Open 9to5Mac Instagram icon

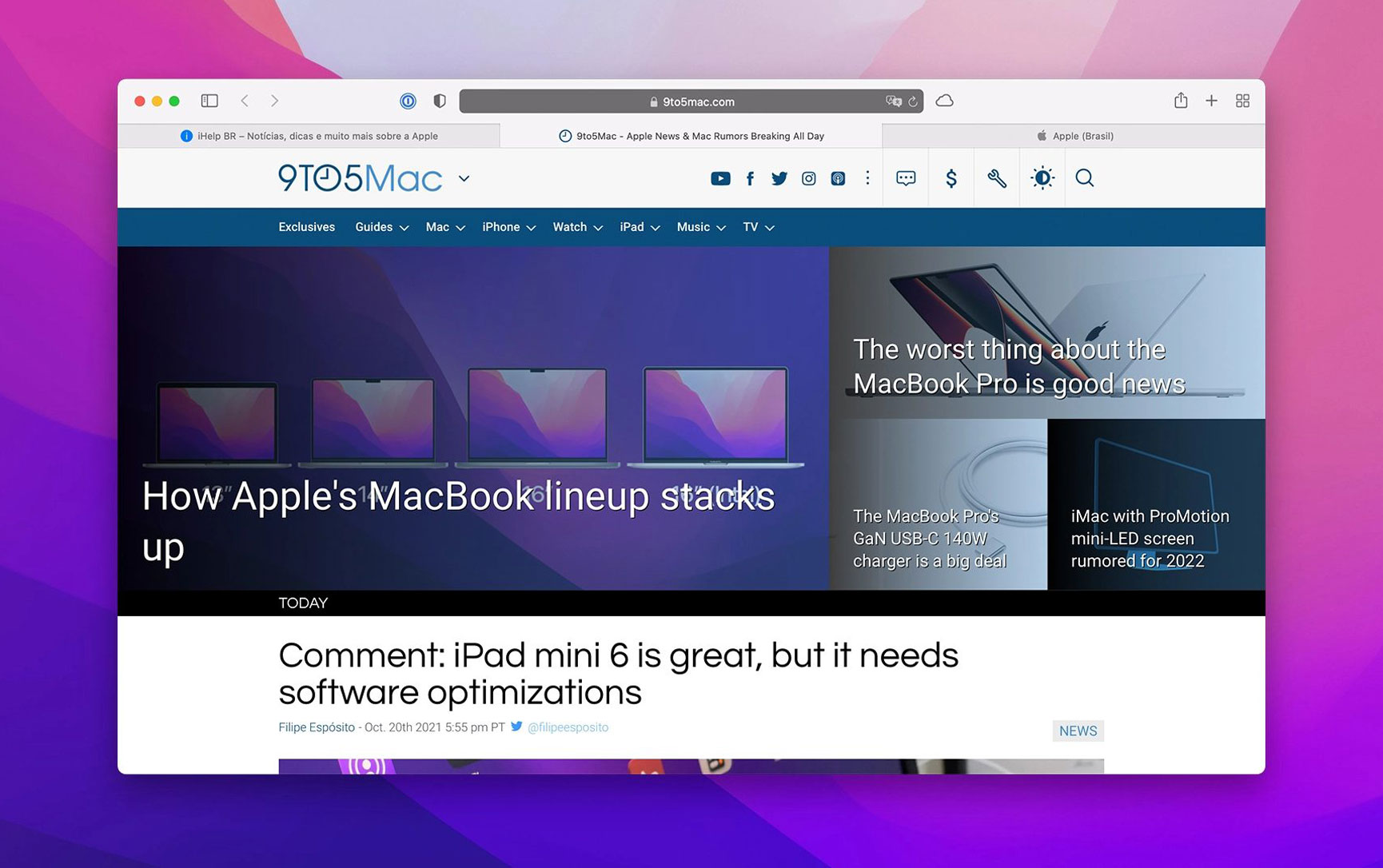809,178
